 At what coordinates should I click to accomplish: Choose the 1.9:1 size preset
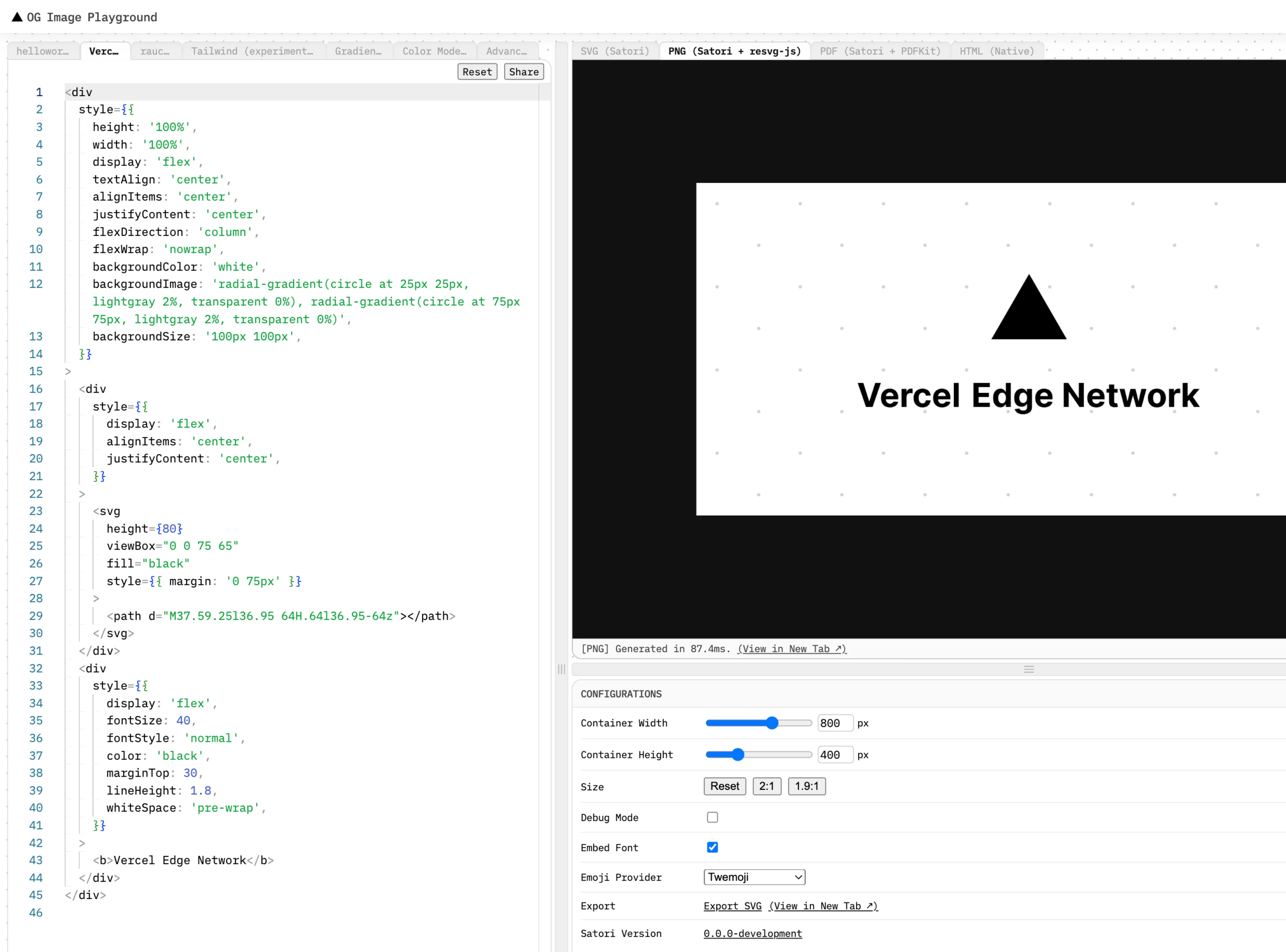click(x=806, y=786)
